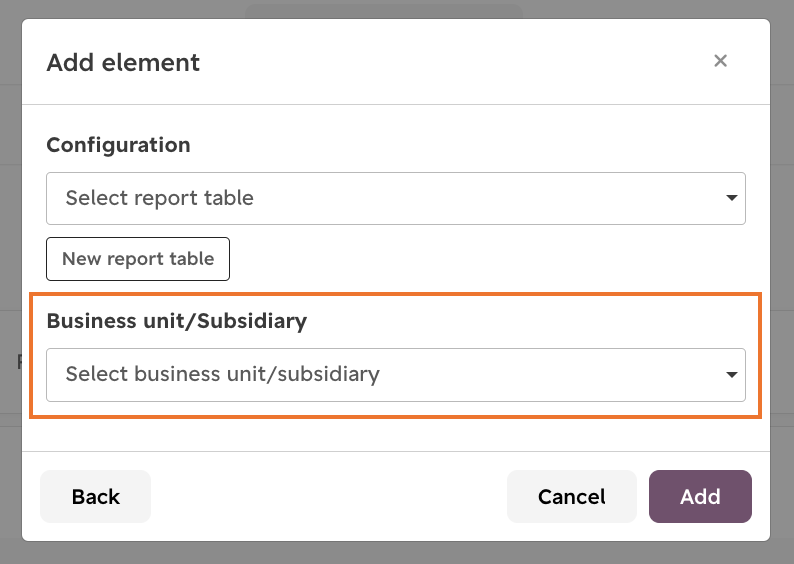Click the 'Select report table' placeholder text
The image size is (794, 564).
pos(160,198)
